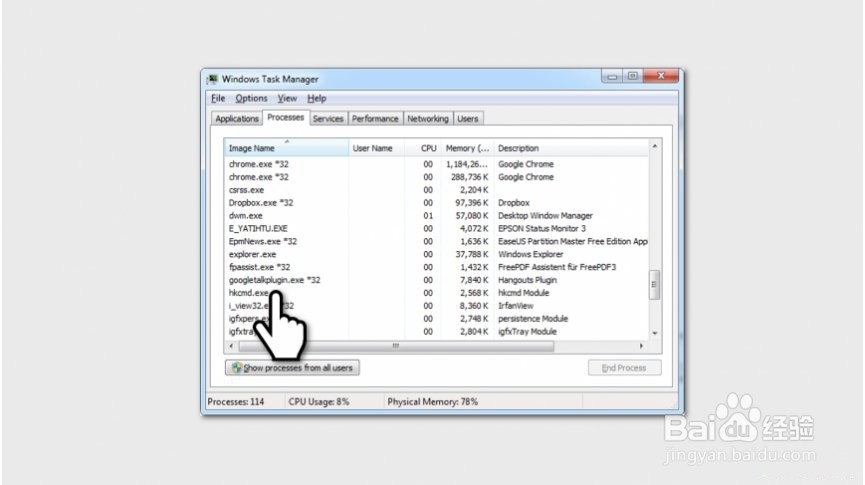The image size is (865, 485).
Task: Select the dwm.exe process
Action: click(x=436, y=216)
